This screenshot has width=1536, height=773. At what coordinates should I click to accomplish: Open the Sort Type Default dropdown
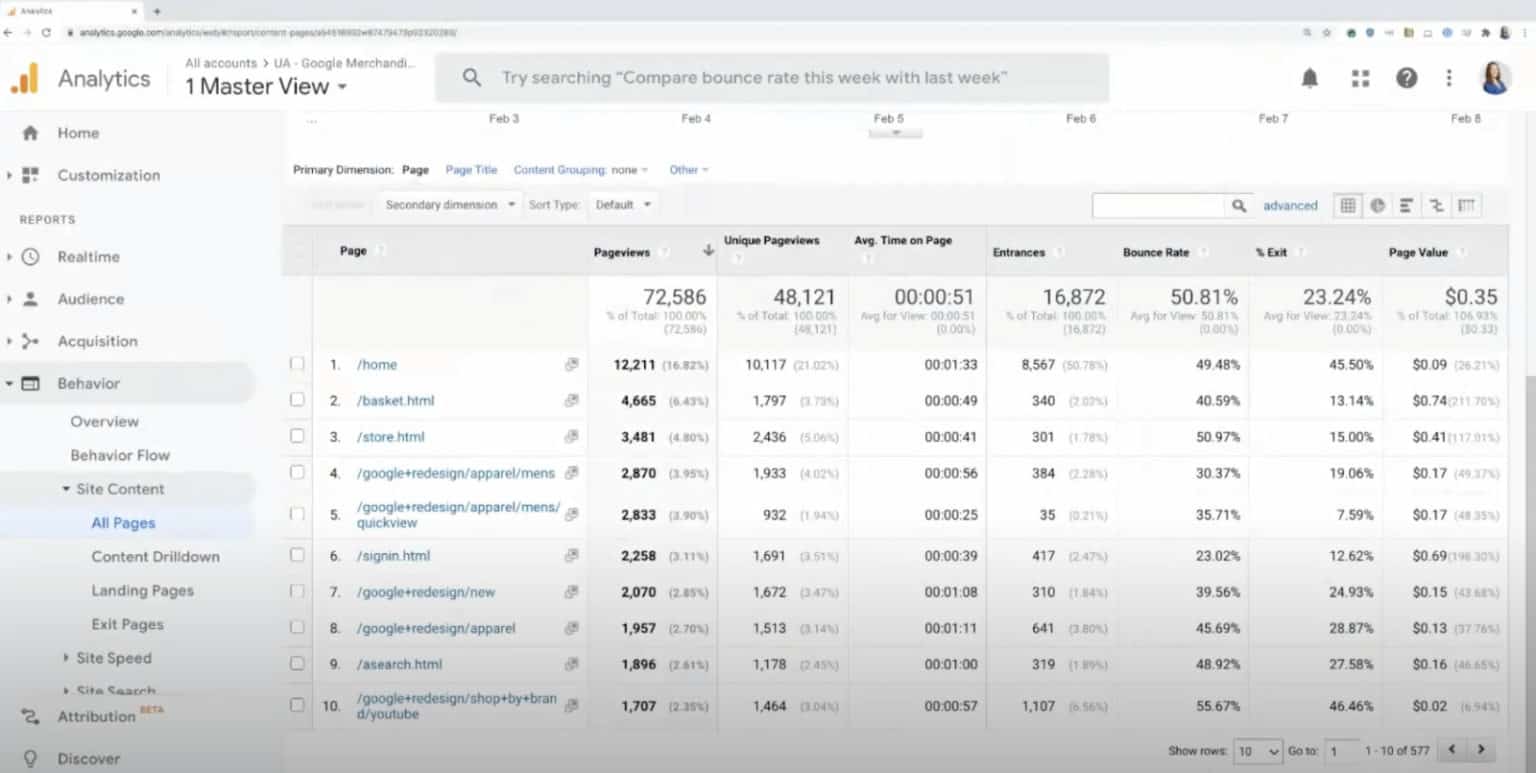click(x=622, y=204)
